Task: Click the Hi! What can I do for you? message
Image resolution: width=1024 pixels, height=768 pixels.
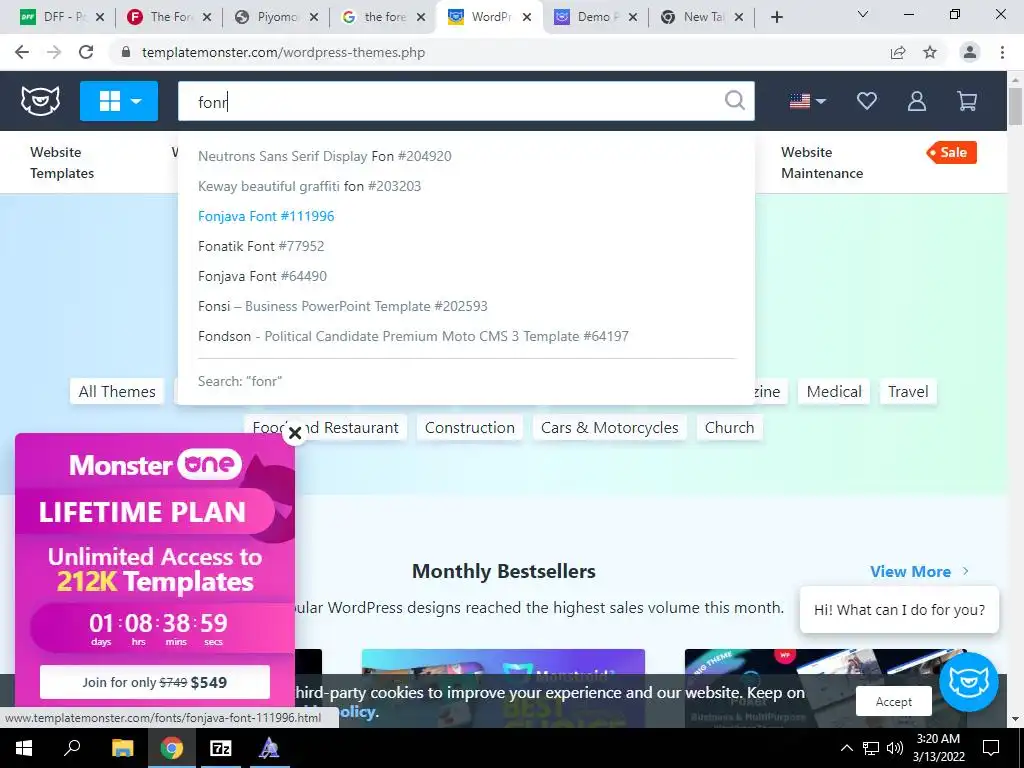Action: [x=899, y=610]
